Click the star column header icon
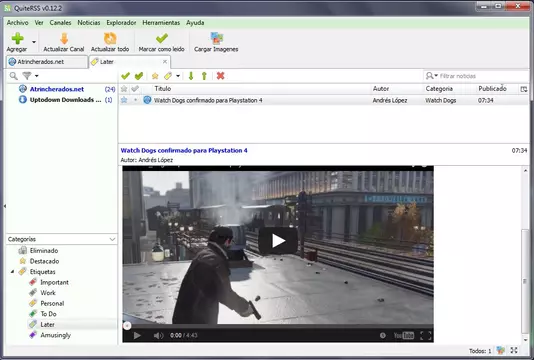The width and height of the screenshot is (534, 360). 124,89
